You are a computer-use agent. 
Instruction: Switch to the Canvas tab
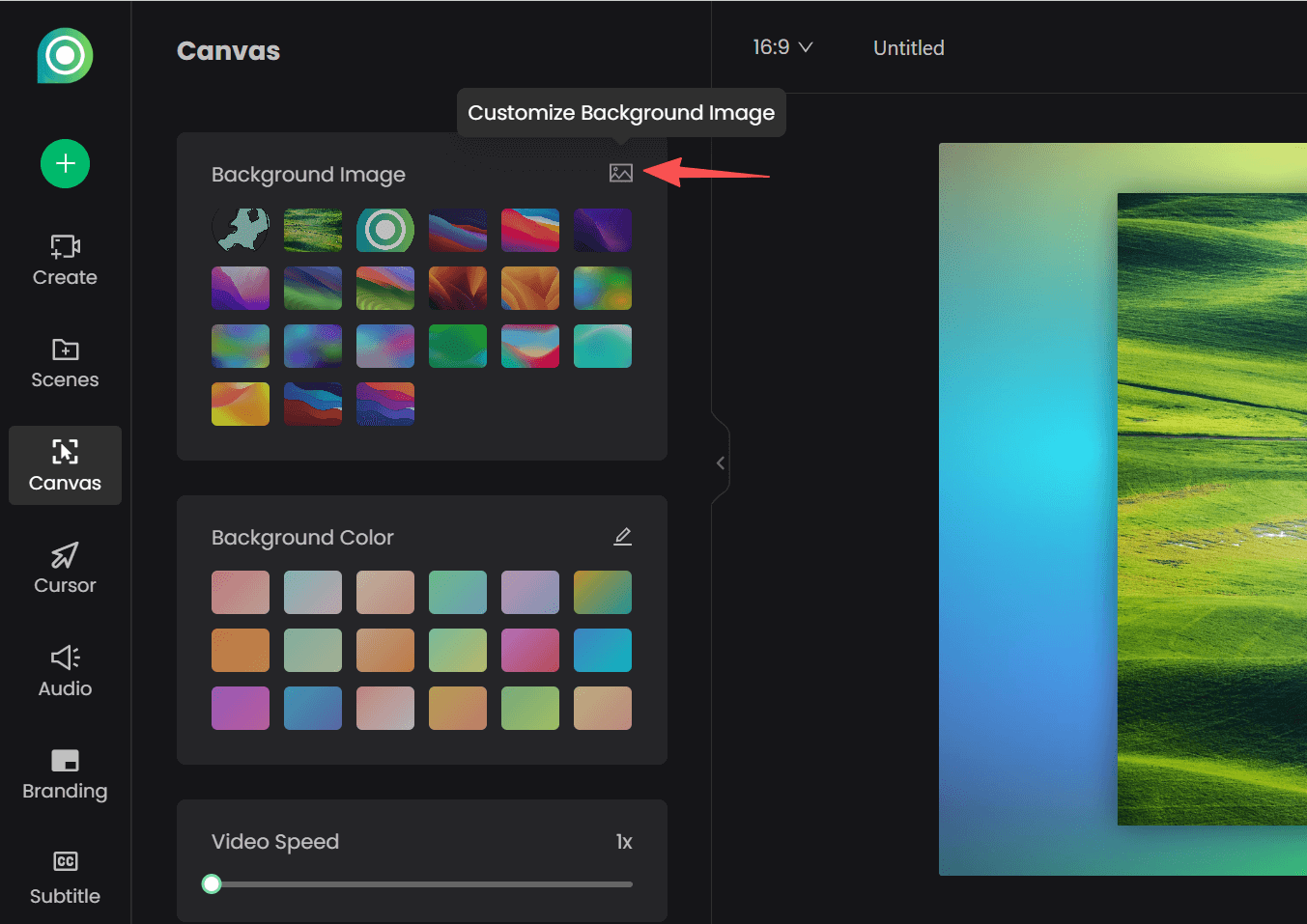65,465
